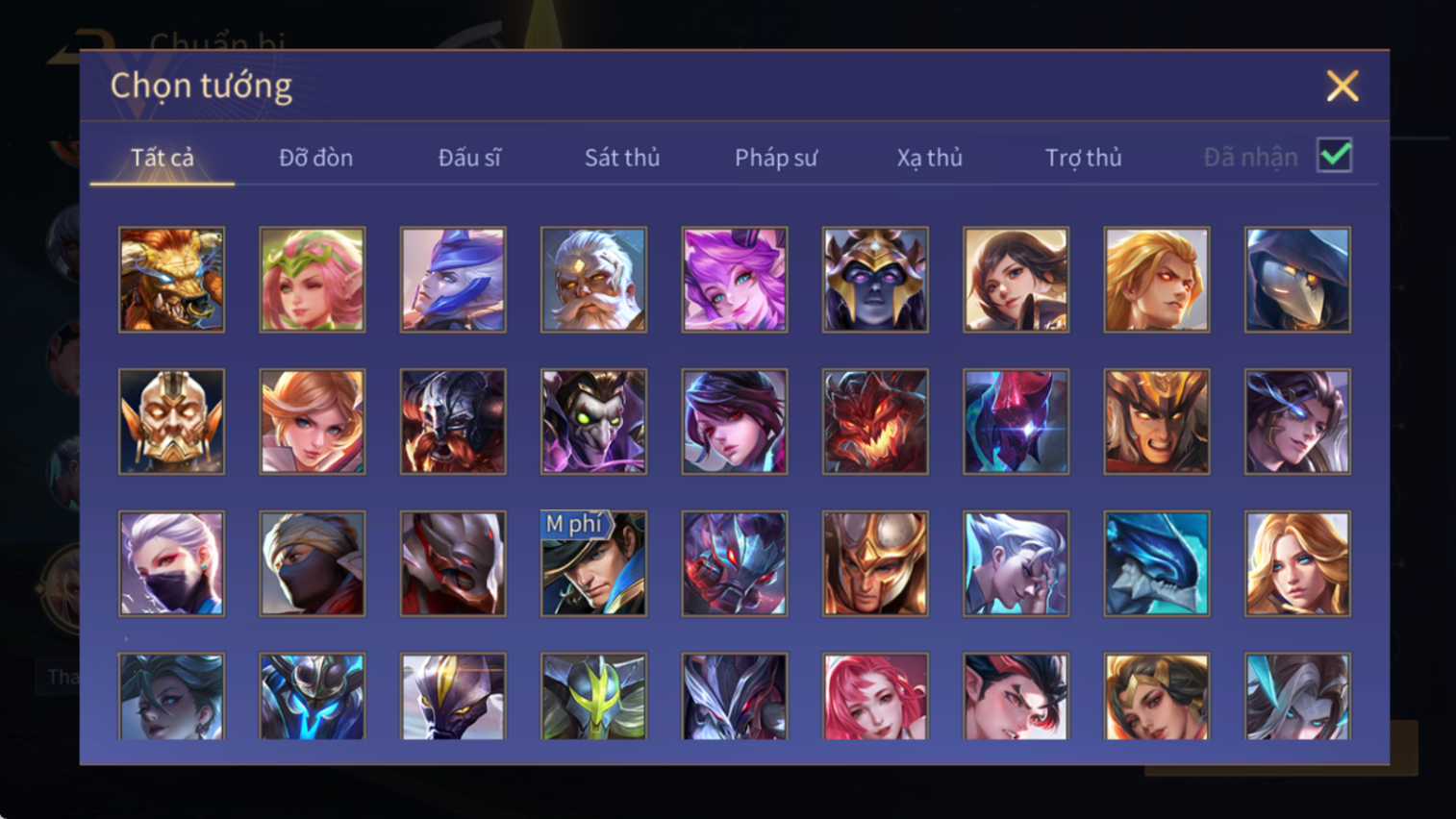Pick the hero with the 'M phí' label

593,563
